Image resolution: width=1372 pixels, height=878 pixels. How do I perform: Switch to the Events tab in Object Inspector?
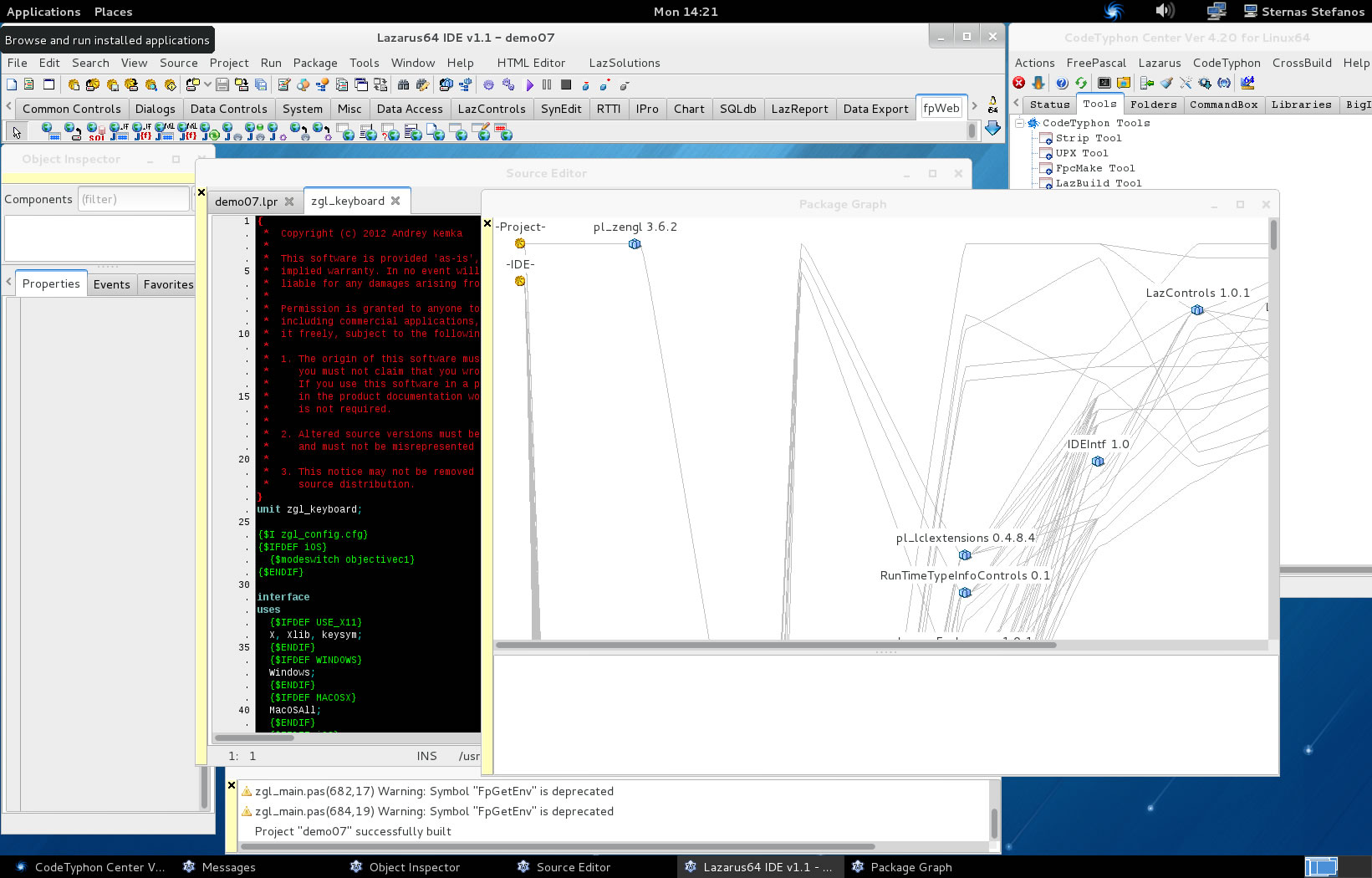tap(111, 284)
